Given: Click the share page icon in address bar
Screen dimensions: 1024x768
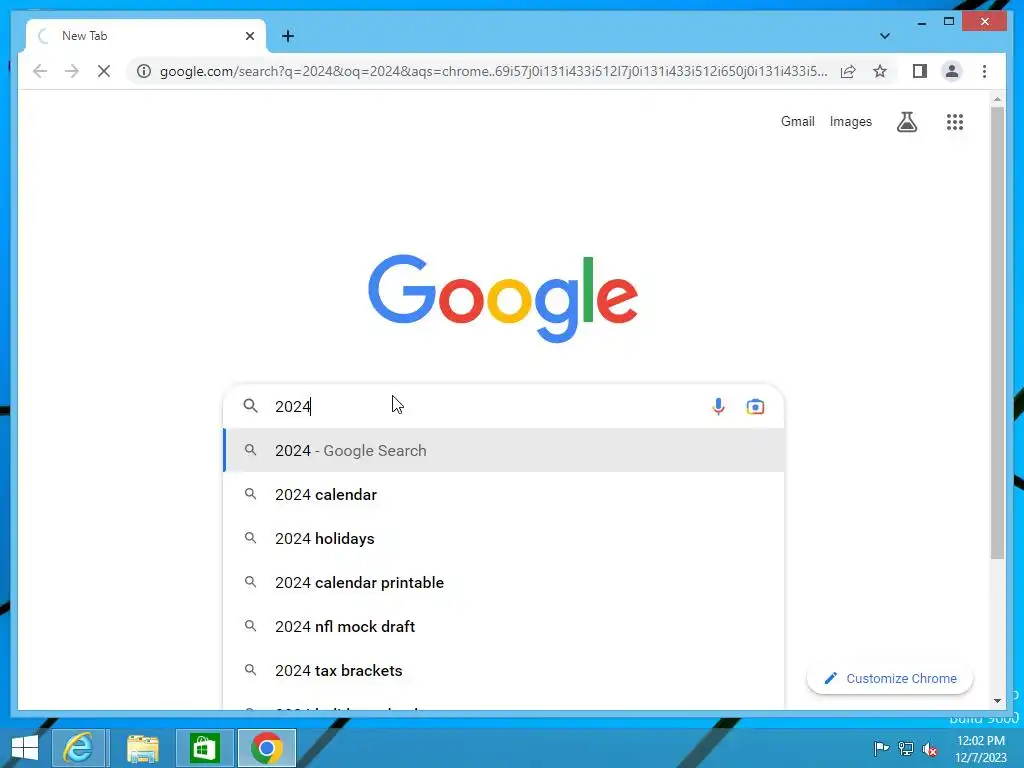Looking at the screenshot, I should [x=848, y=71].
